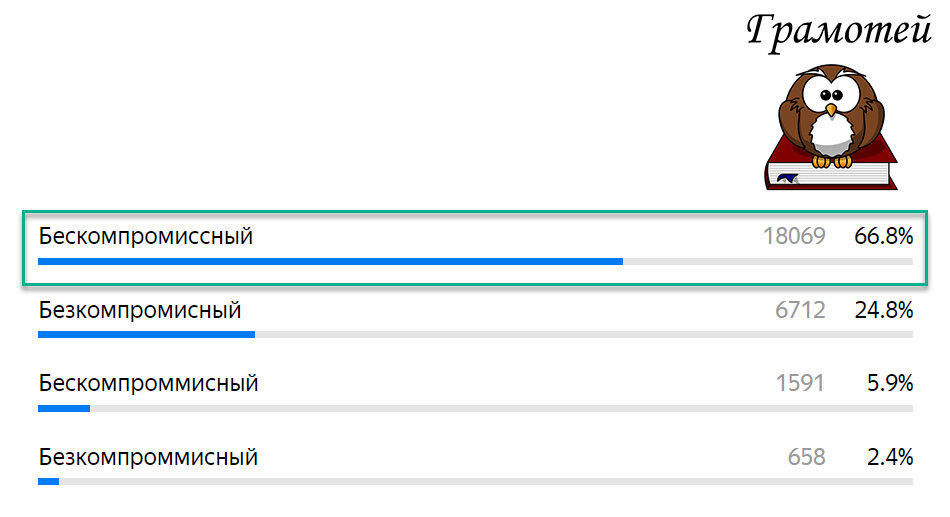
Task: Click the red book under owl
Action: 830,172
